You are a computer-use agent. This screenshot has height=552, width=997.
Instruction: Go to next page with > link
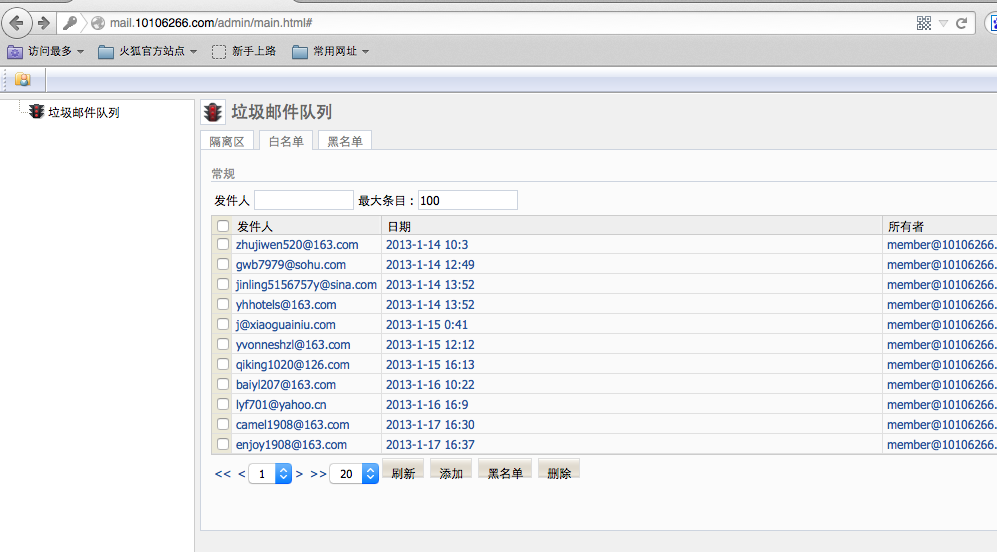tap(299, 474)
